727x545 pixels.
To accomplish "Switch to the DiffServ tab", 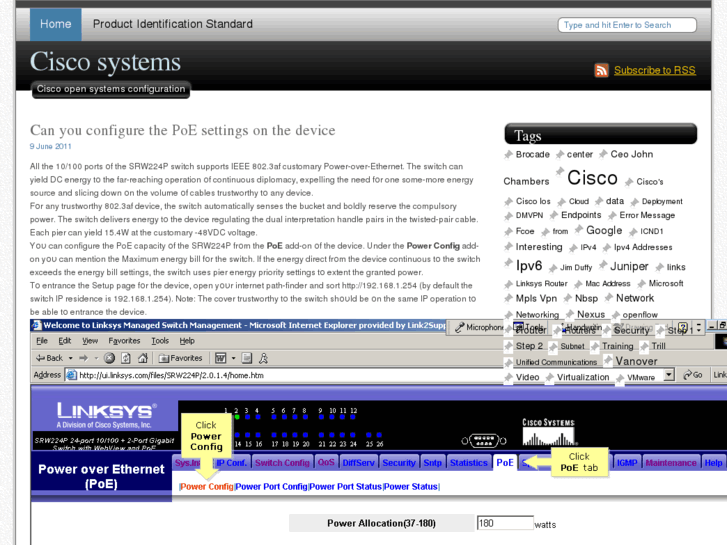I will pyautogui.click(x=358, y=462).
